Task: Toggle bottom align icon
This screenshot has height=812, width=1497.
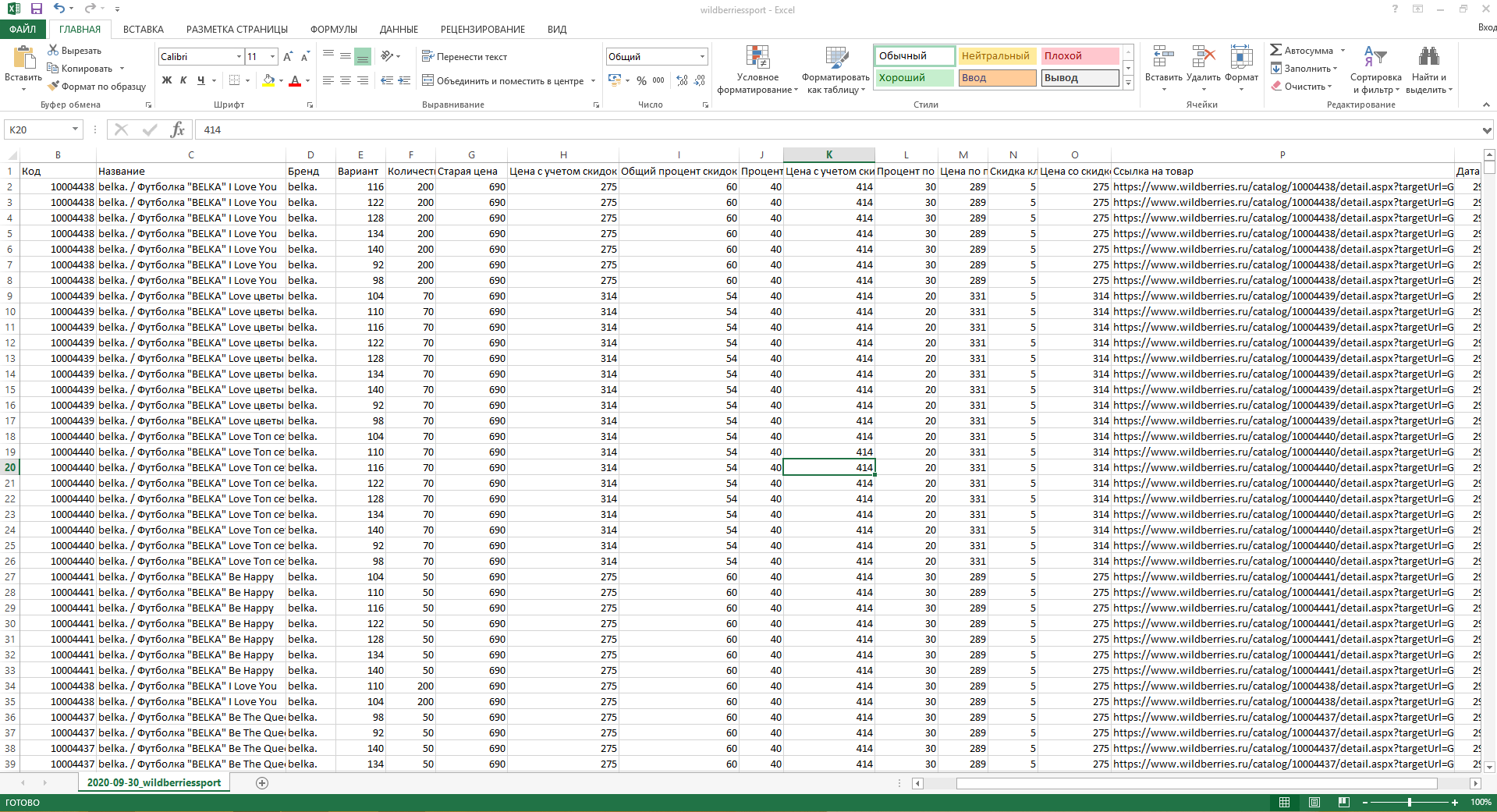Action: click(x=362, y=56)
